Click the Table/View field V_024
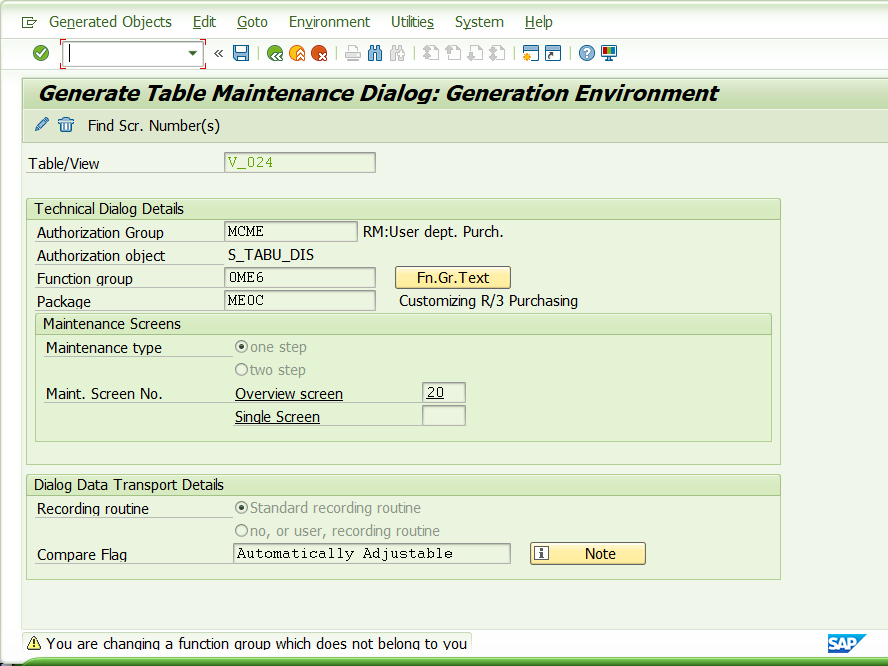The width and height of the screenshot is (888, 666). point(300,163)
